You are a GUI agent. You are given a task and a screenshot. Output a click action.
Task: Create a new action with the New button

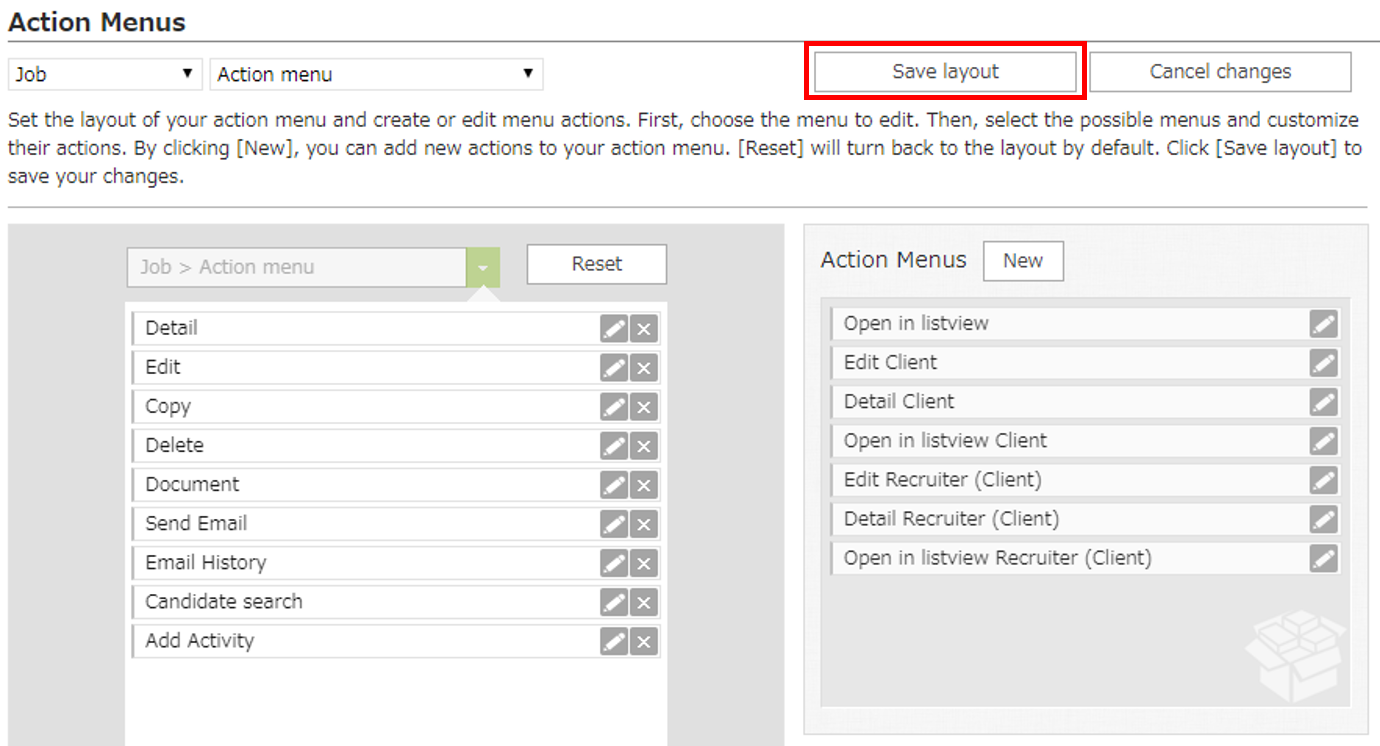[x=1023, y=260]
